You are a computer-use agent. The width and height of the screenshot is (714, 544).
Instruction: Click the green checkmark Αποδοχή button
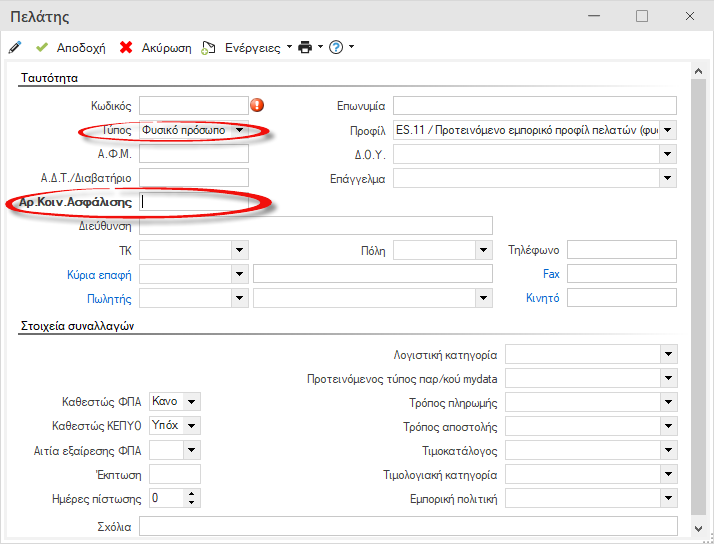(x=70, y=47)
